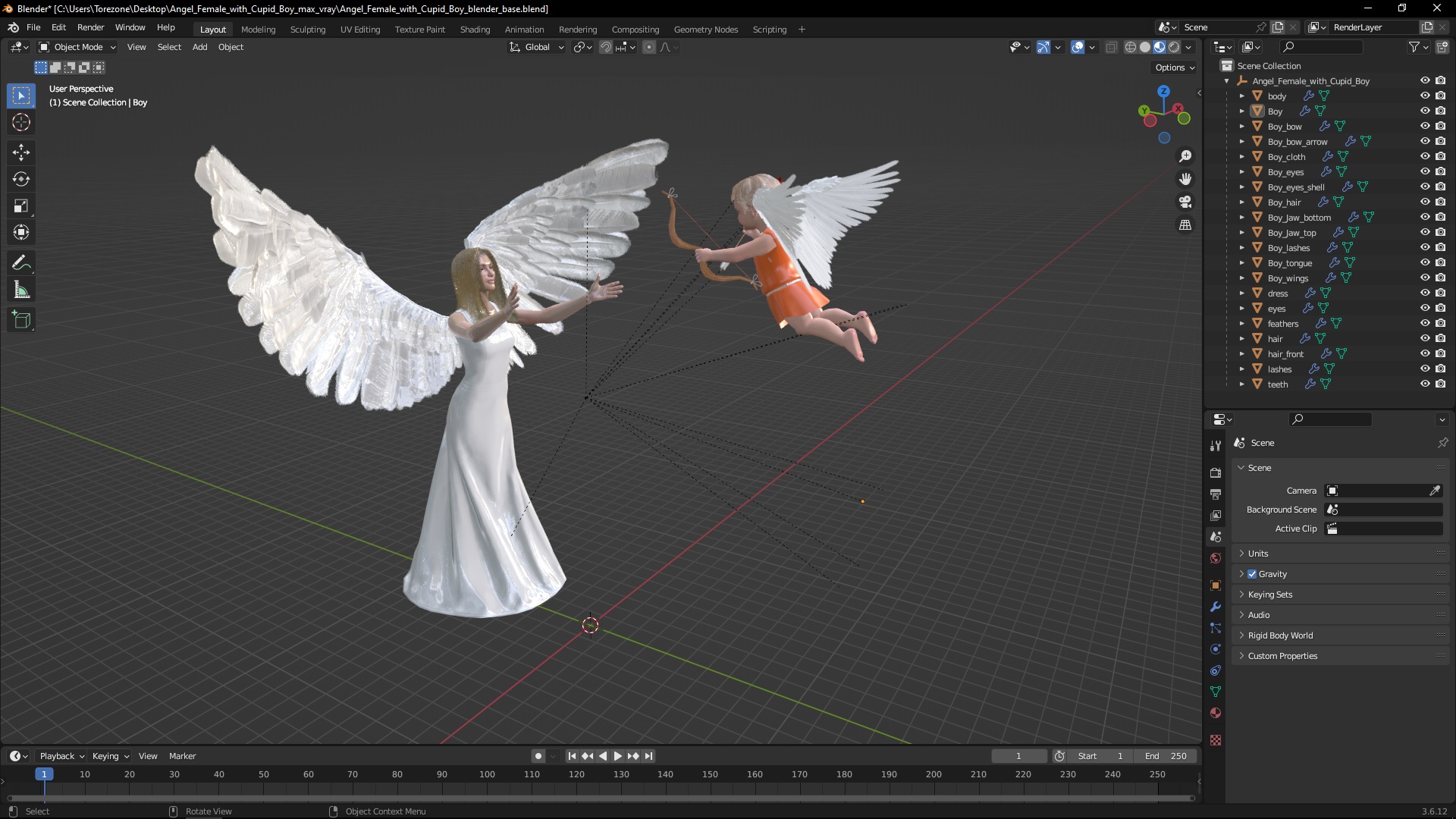The height and width of the screenshot is (819, 1456).
Task: Hide the body object in viewport
Action: [x=1425, y=96]
